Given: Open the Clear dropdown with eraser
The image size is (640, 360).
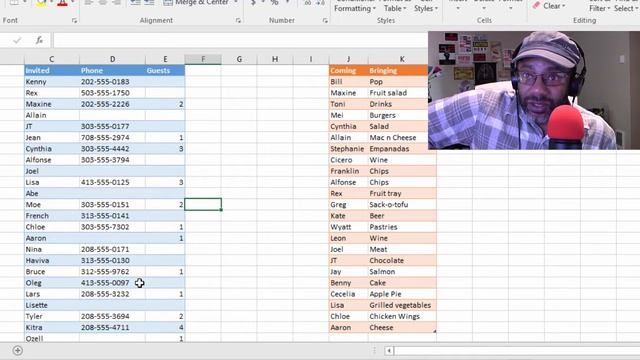Looking at the screenshot, I should (x=549, y=6).
